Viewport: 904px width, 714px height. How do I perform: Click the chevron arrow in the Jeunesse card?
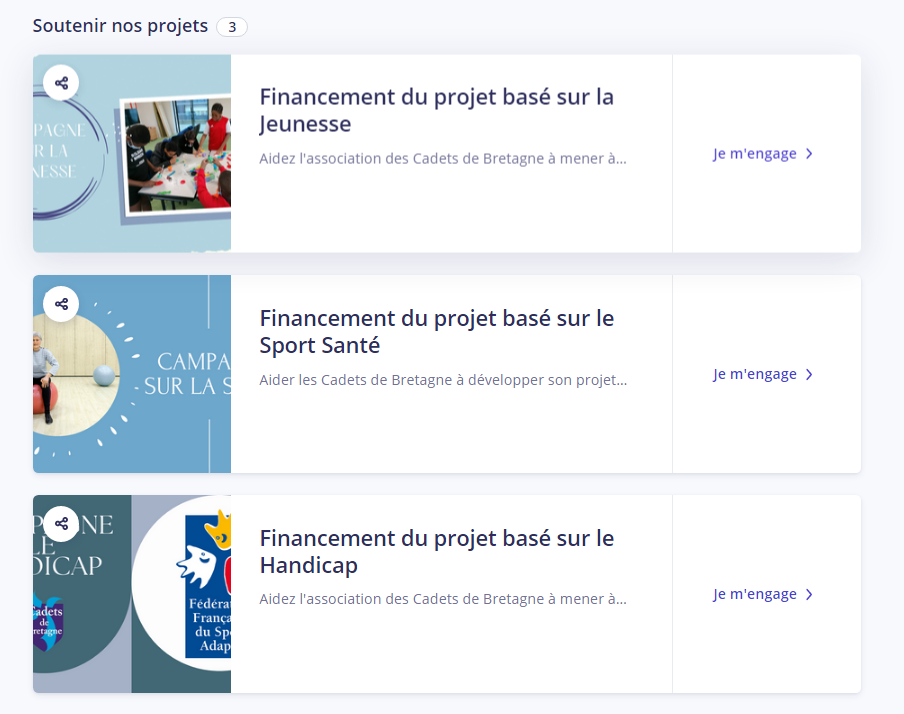coord(809,154)
